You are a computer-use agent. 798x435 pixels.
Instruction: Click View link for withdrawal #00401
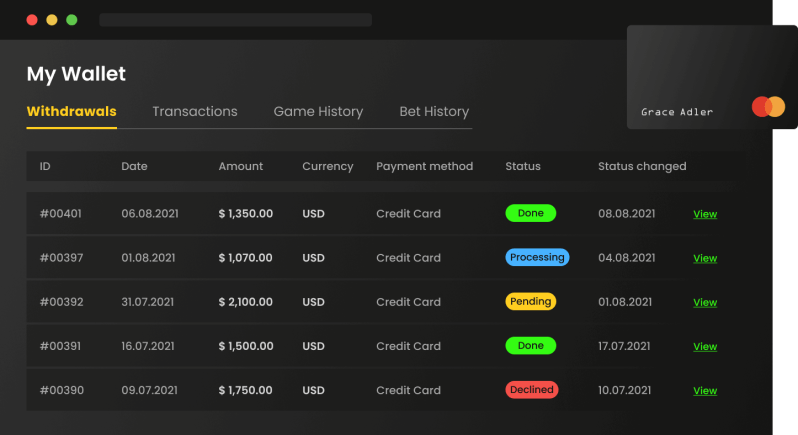[x=705, y=214]
